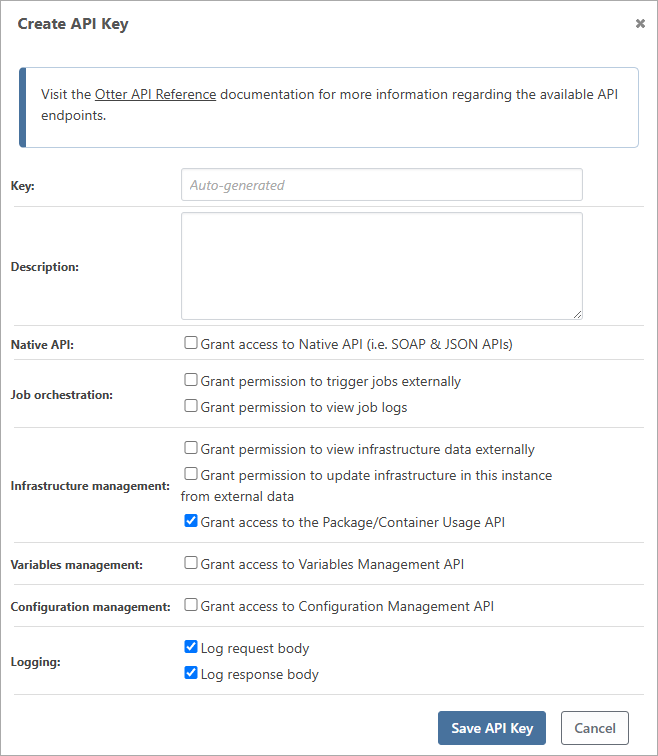The height and width of the screenshot is (756, 658).
Task: Grab the Description textarea resize handle
Action: pyautogui.click(x=577, y=314)
